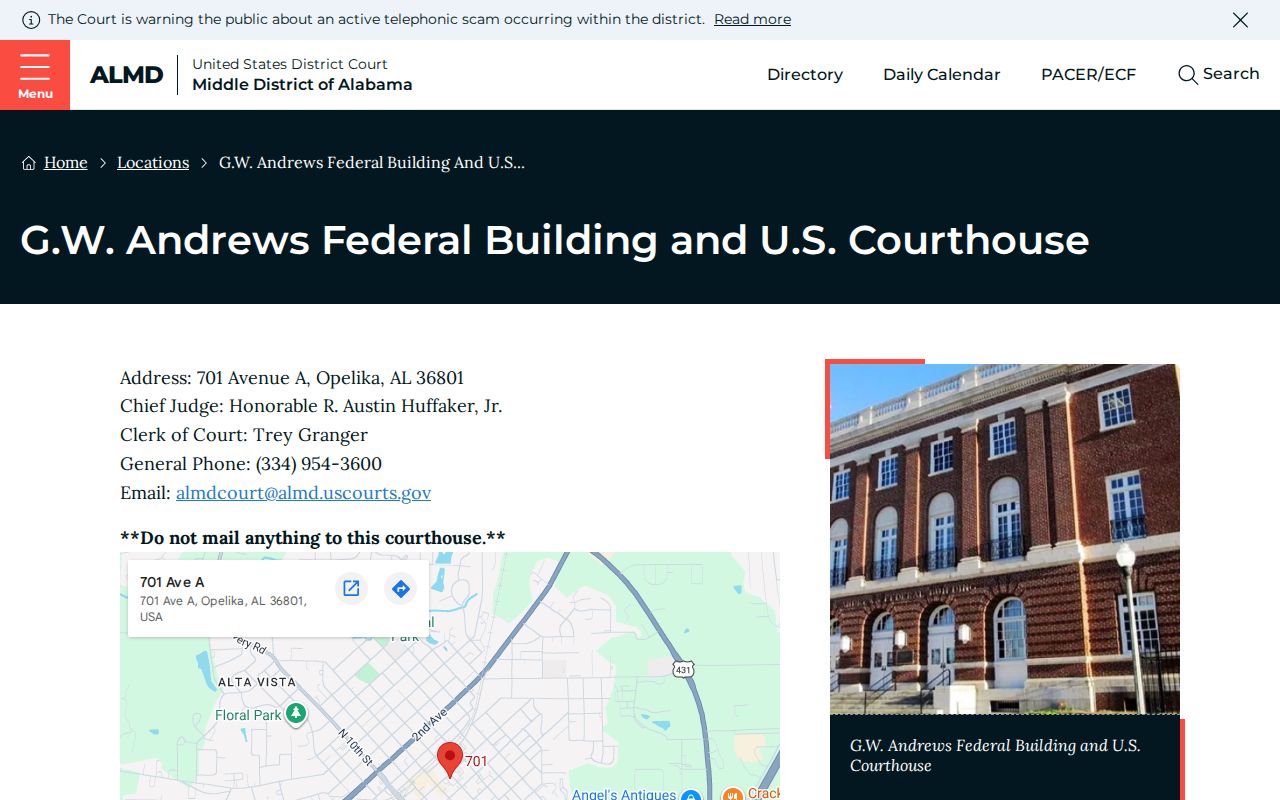Click the Angel's Antiques map label
The width and height of the screenshot is (1280, 800).
click(624, 794)
